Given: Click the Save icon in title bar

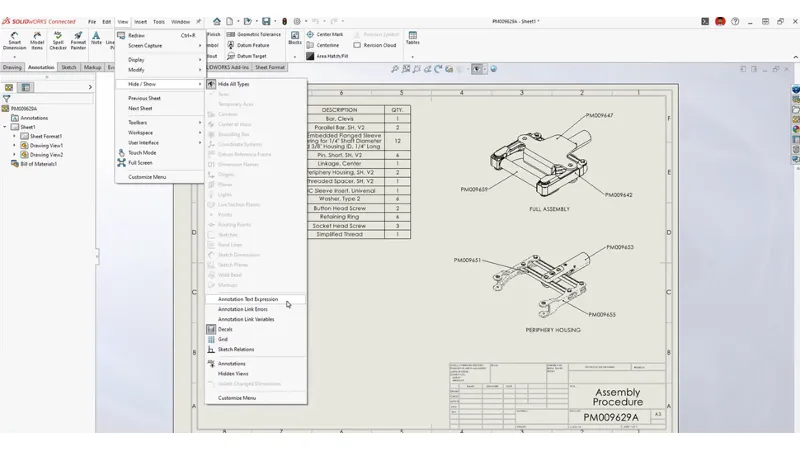Looking at the screenshot, I should [266, 21].
